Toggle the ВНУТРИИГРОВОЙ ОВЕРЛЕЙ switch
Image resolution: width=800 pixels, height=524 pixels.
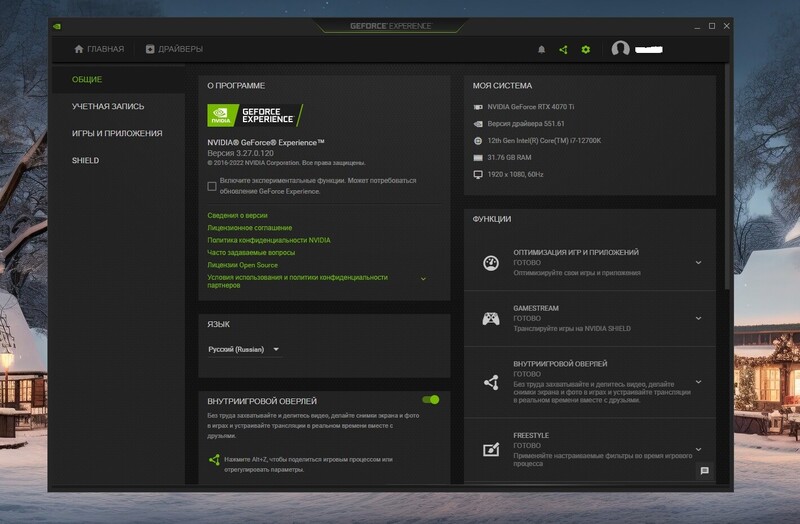point(431,400)
